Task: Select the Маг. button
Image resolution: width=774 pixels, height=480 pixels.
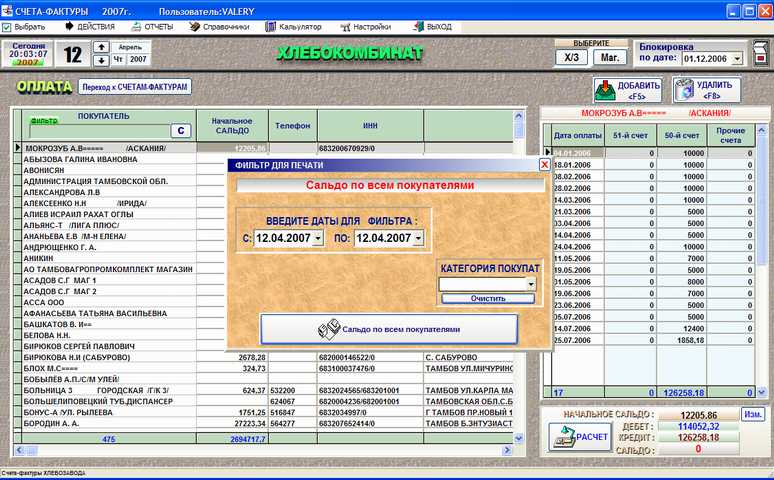Action: pyautogui.click(x=610, y=57)
